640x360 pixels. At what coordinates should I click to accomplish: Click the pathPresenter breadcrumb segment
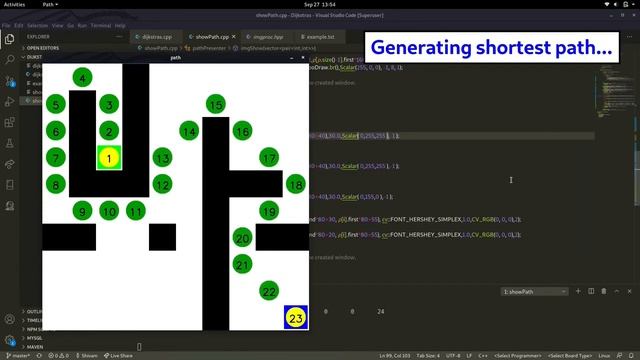206,48
